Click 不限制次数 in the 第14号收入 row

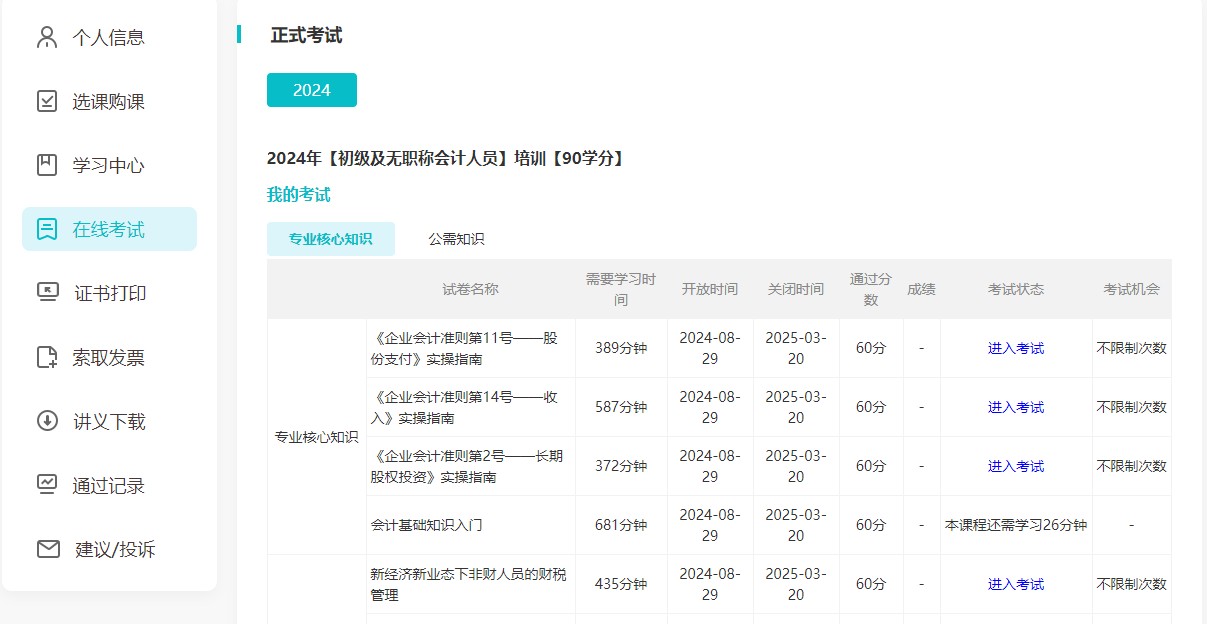1132,407
